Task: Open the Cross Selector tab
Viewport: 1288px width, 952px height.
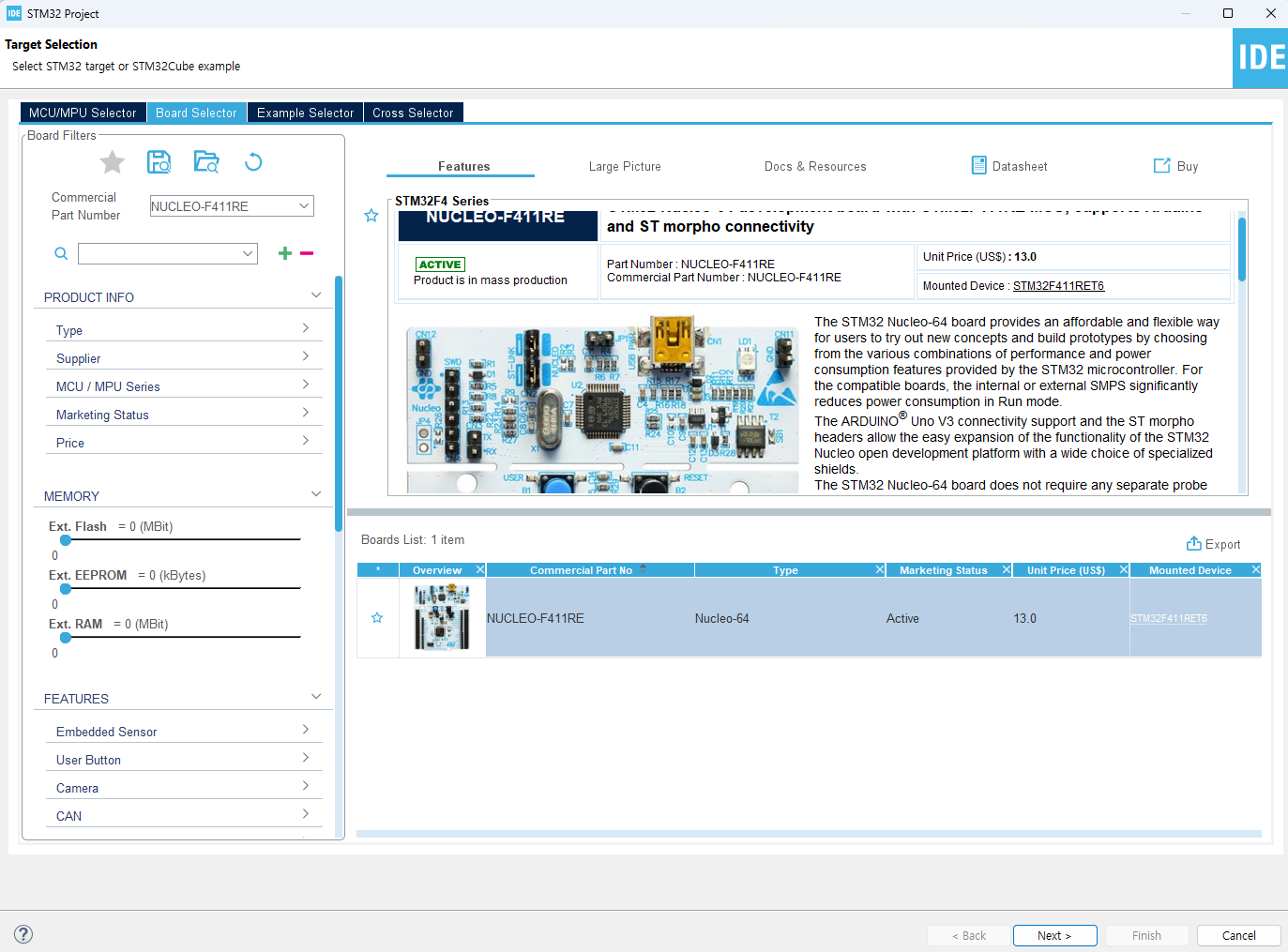Action: (x=413, y=113)
